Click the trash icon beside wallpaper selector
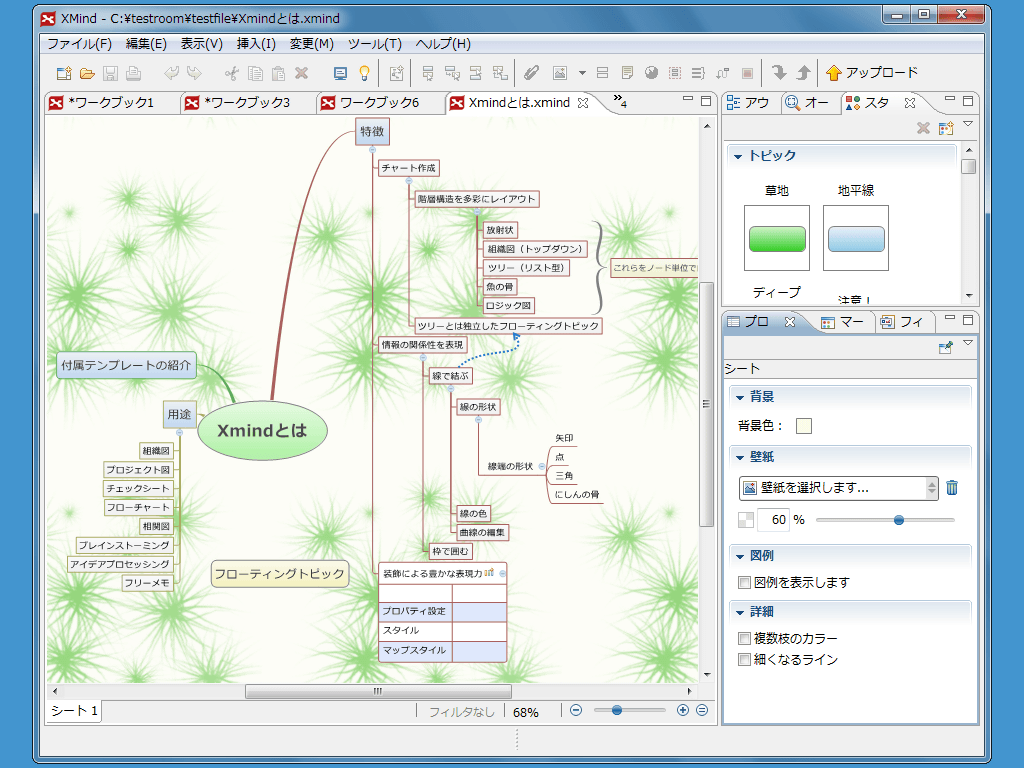This screenshot has height=768, width=1024. tap(952, 488)
